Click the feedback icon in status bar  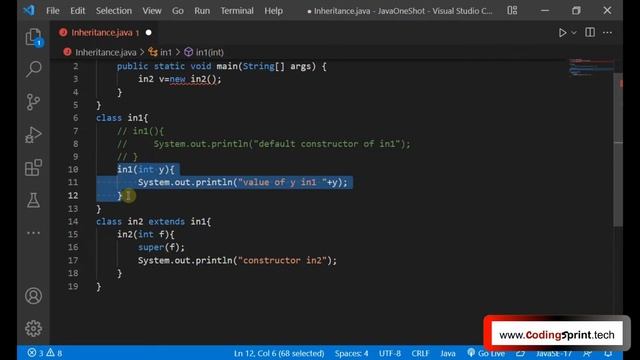click(588, 353)
